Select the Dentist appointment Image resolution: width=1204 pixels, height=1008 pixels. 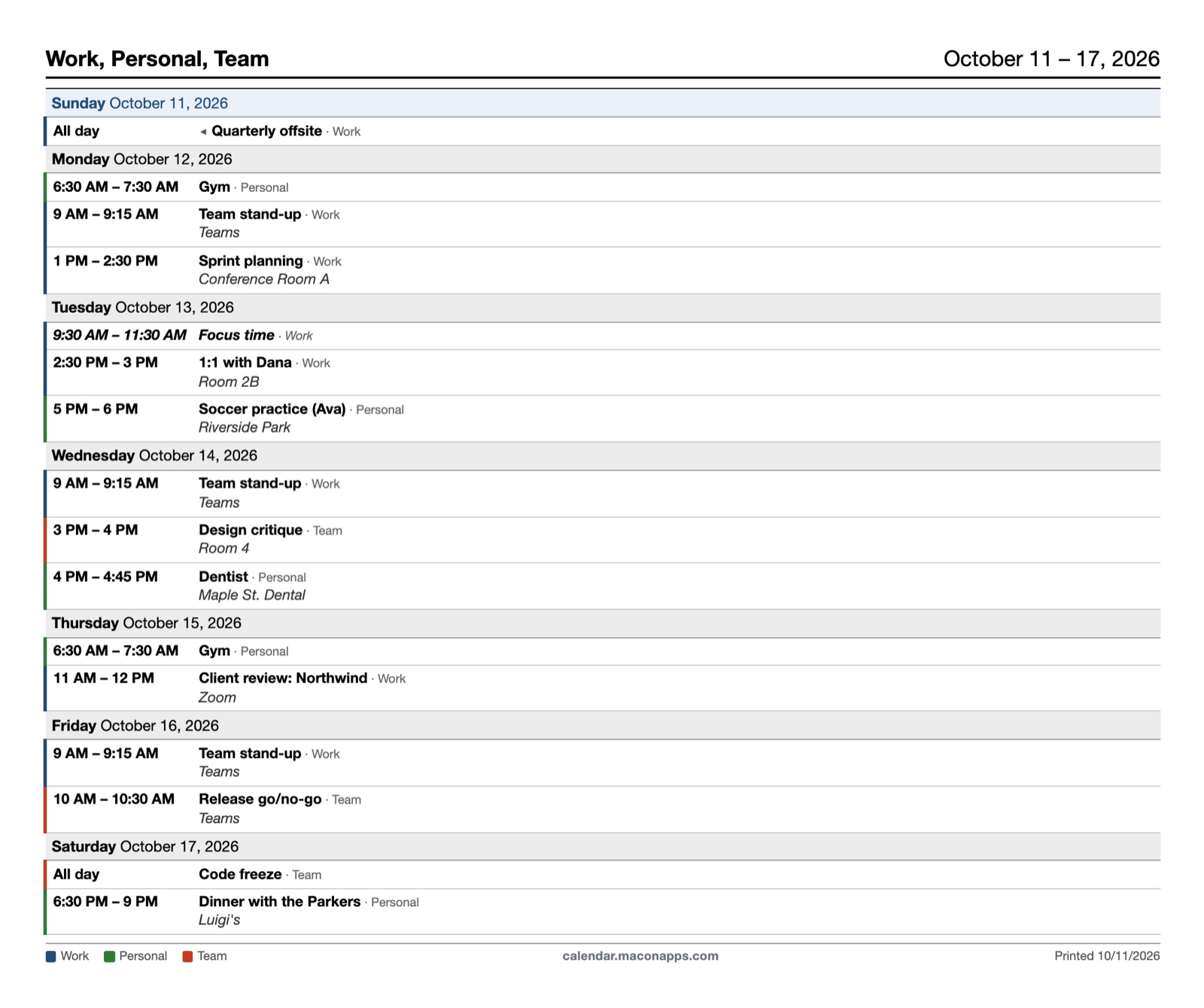[223, 577]
